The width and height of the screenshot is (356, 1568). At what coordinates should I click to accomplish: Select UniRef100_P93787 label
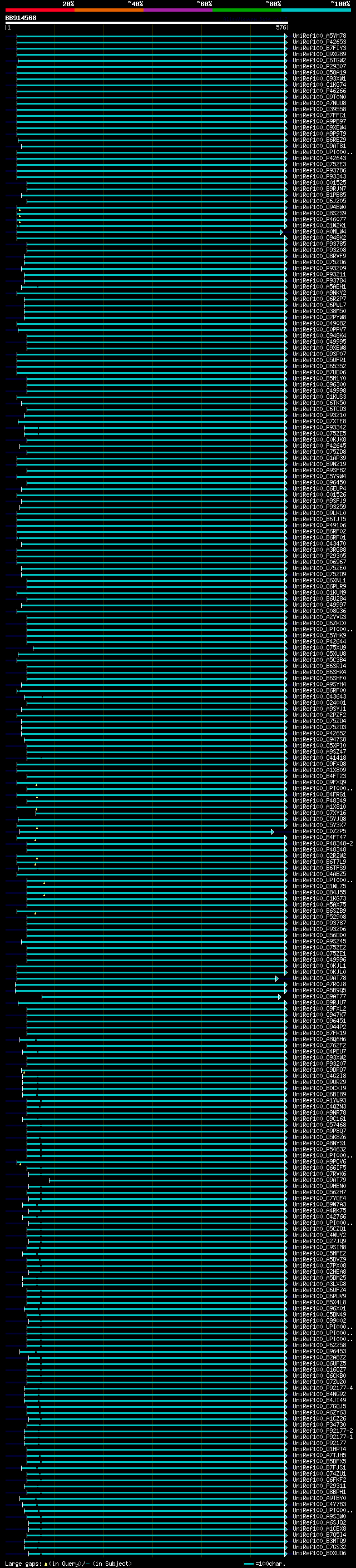pyautogui.click(x=319, y=923)
